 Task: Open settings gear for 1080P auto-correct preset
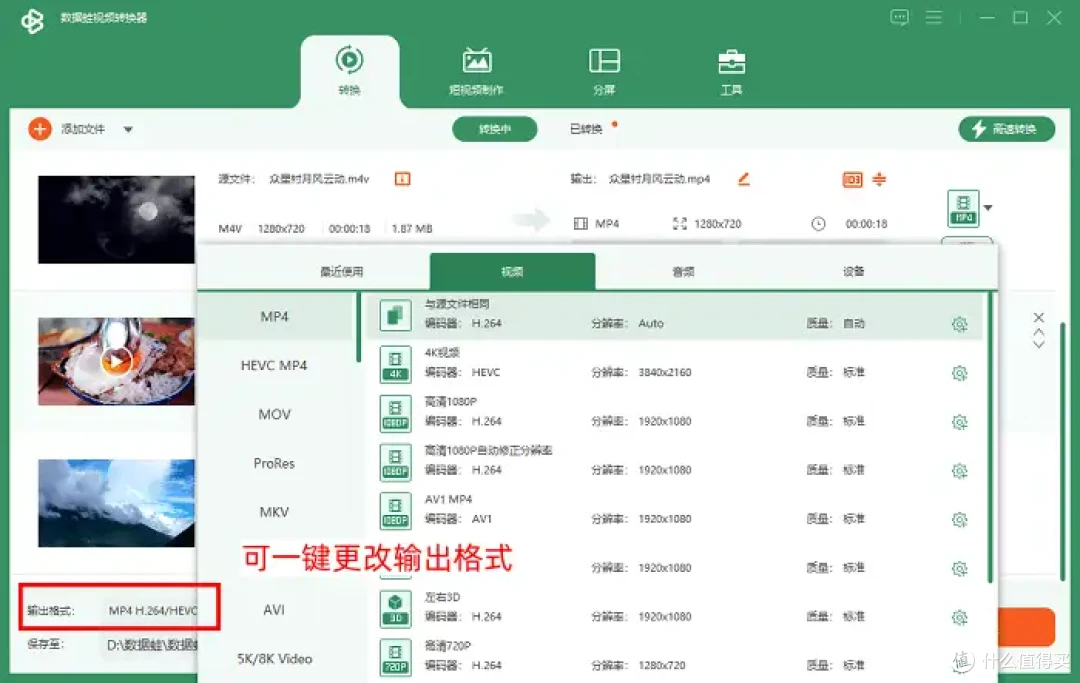pyautogui.click(x=959, y=471)
